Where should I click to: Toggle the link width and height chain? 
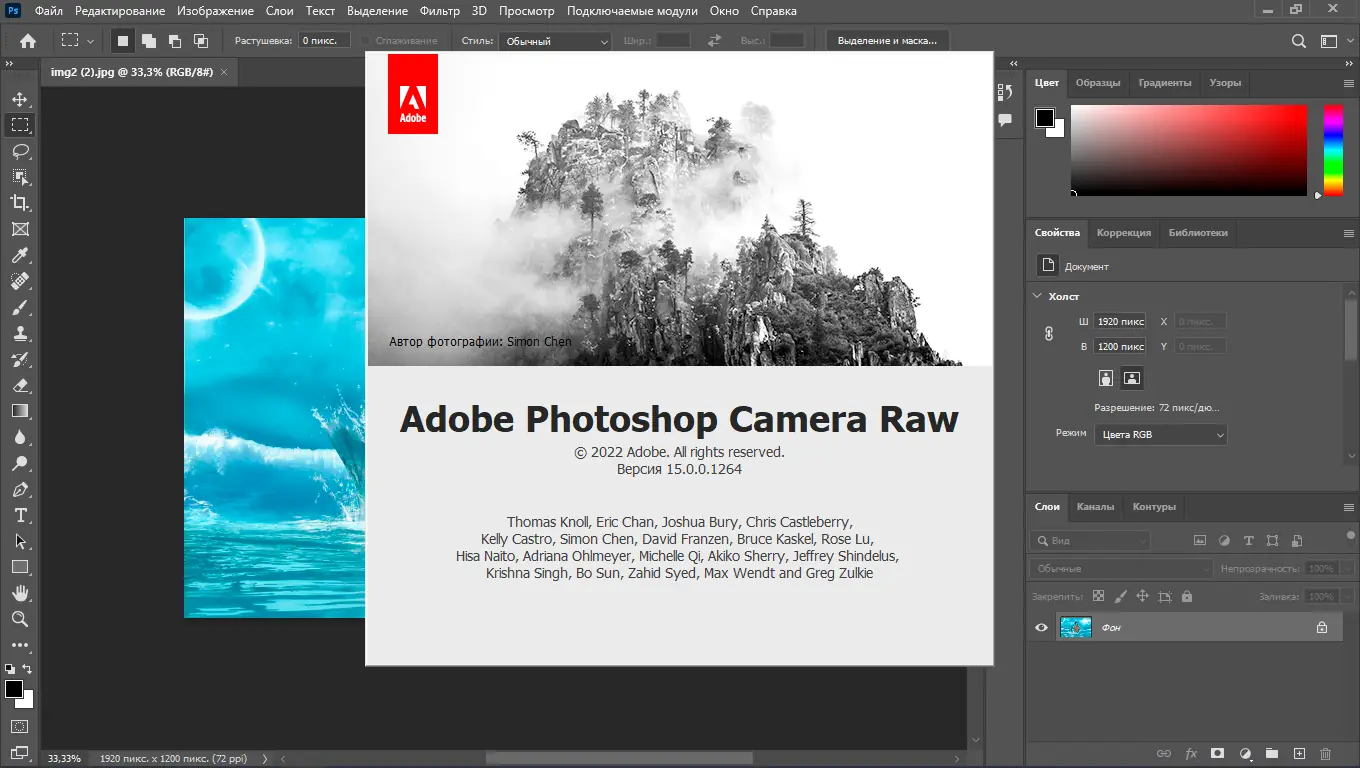pos(1049,334)
